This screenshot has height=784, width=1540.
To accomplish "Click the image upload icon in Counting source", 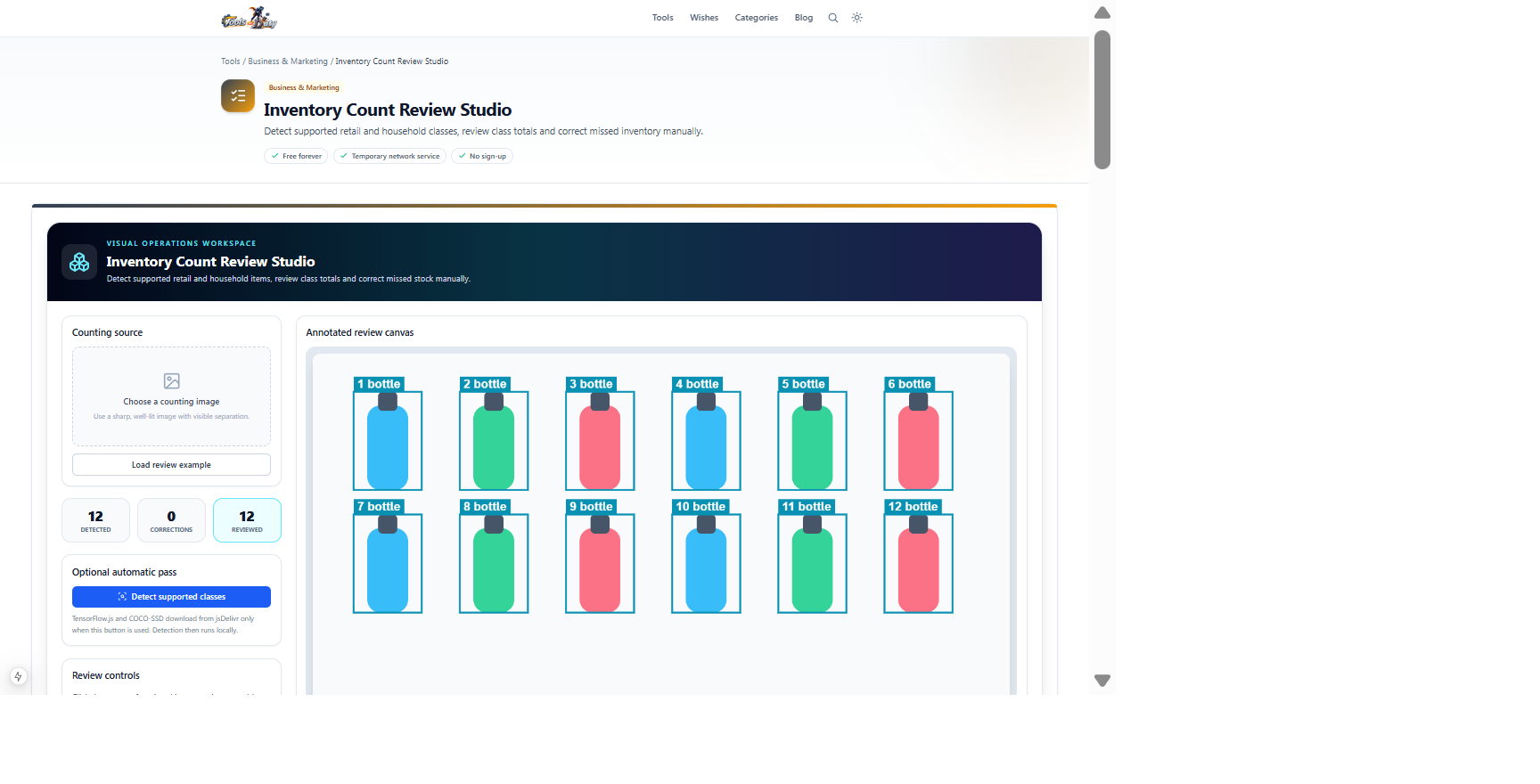I will (x=172, y=381).
